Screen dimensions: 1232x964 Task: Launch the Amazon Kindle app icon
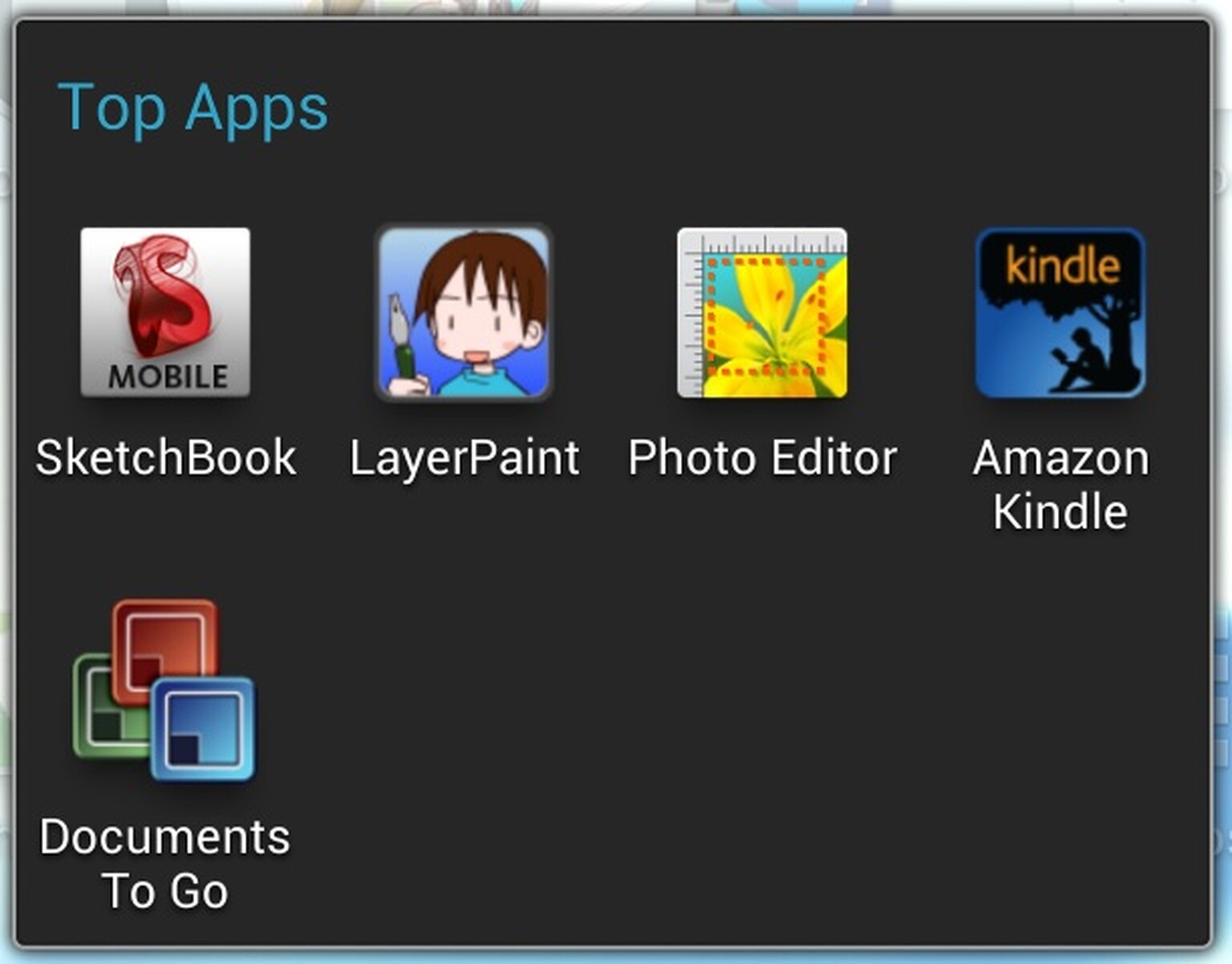(1060, 312)
